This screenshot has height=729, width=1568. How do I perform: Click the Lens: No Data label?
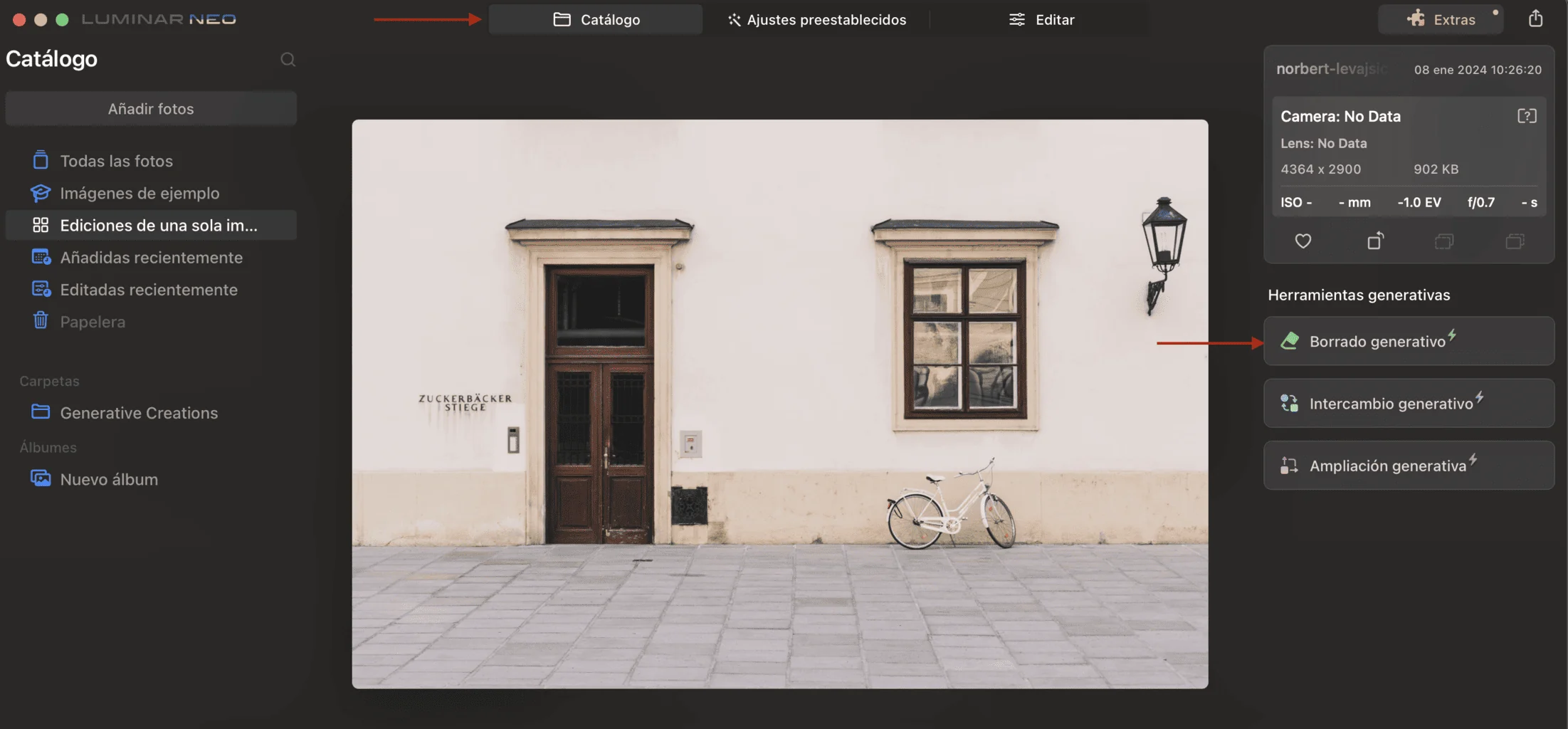(x=1323, y=143)
